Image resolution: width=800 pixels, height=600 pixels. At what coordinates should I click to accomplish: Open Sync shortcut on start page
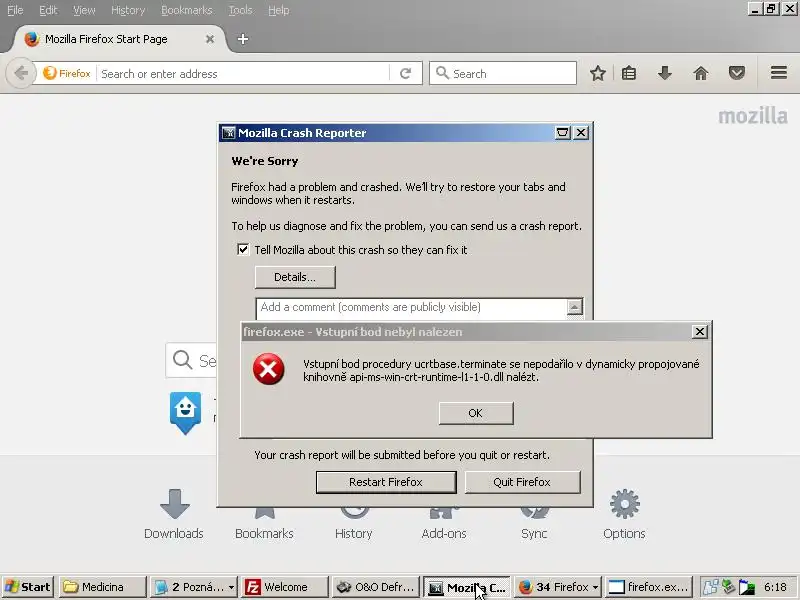534,523
